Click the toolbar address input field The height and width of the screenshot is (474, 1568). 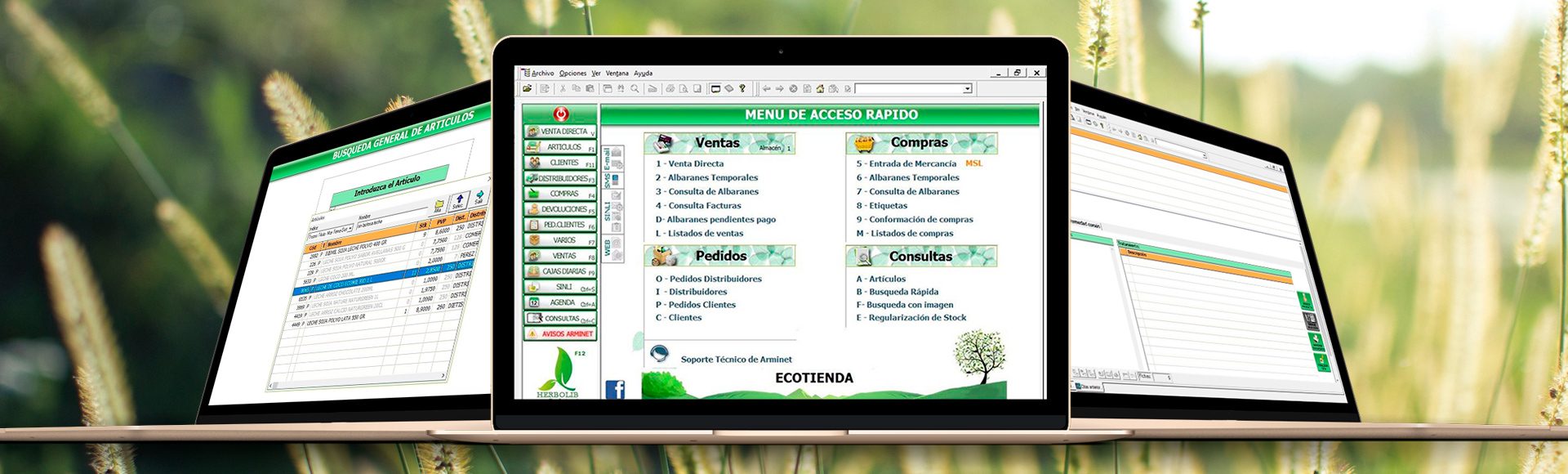[908, 89]
